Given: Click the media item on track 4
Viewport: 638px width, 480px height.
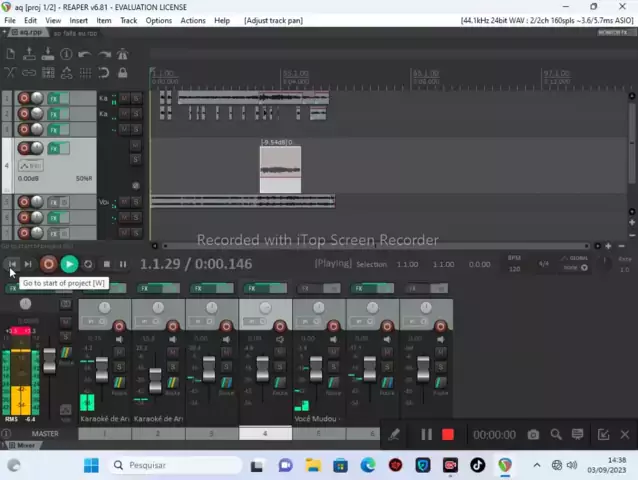Looking at the screenshot, I should click(280, 170).
